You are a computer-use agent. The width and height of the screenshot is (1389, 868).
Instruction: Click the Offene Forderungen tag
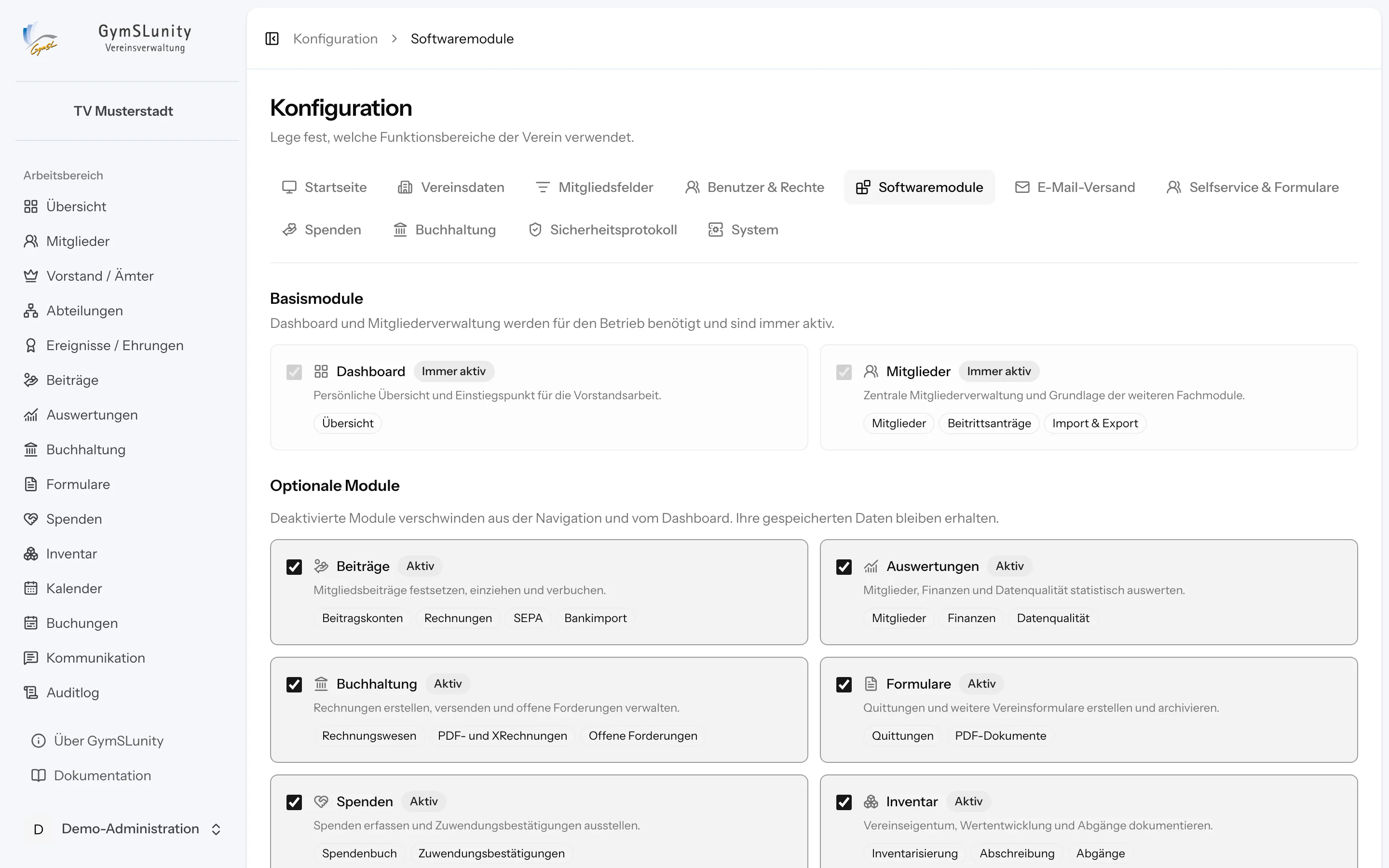pyautogui.click(x=643, y=736)
